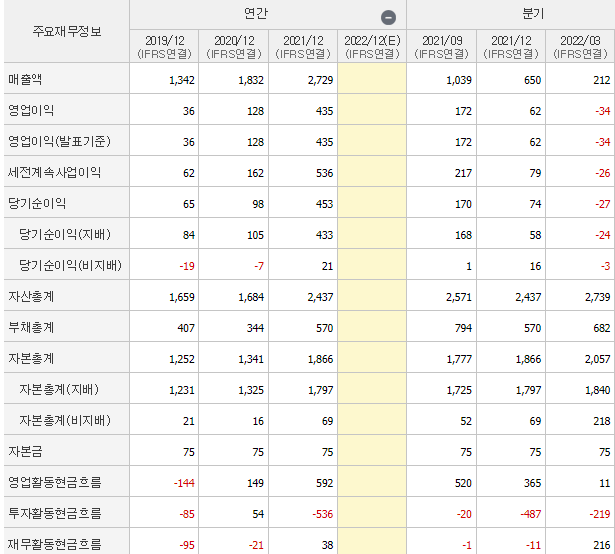Select the 재무활동현금흐름 row label
The image size is (615, 554).
55,545
